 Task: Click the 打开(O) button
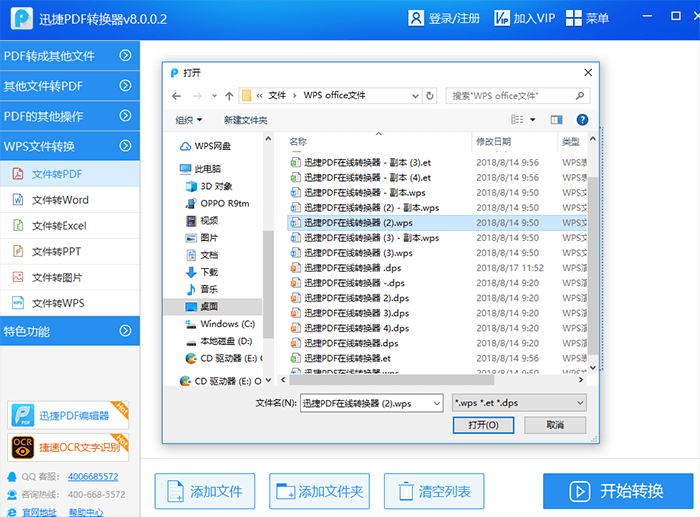tap(483, 425)
